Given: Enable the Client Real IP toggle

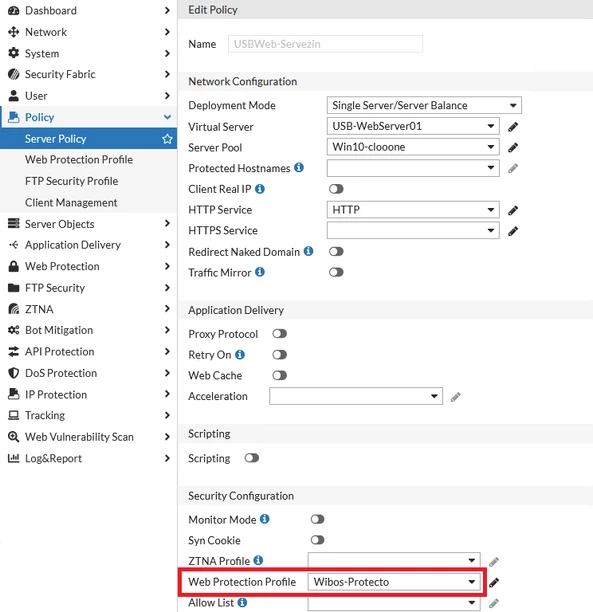Looking at the screenshot, I should click(x=336, y=189).
